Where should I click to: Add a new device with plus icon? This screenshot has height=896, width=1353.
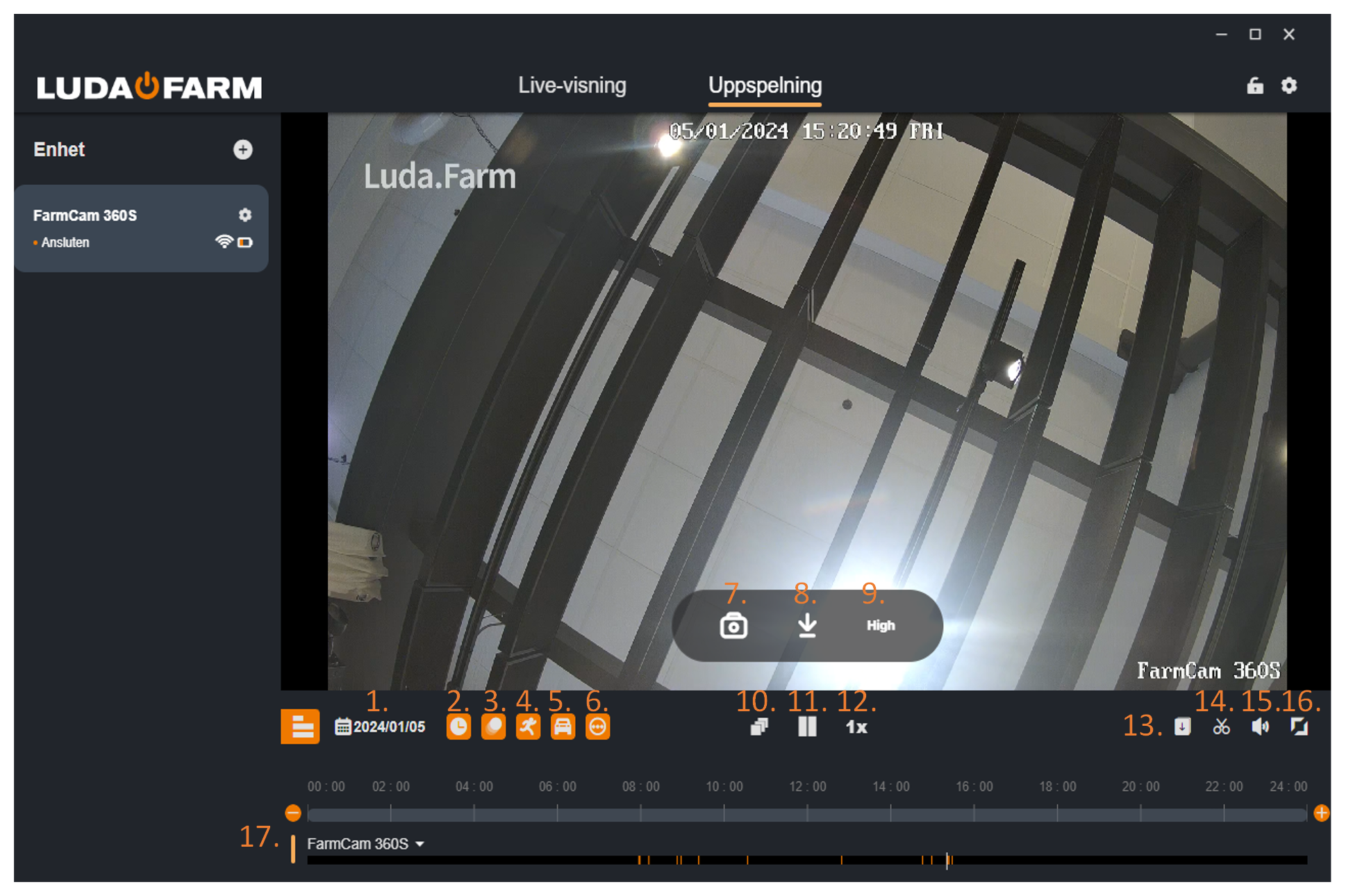pyautogui.click(x=242, y=149)
